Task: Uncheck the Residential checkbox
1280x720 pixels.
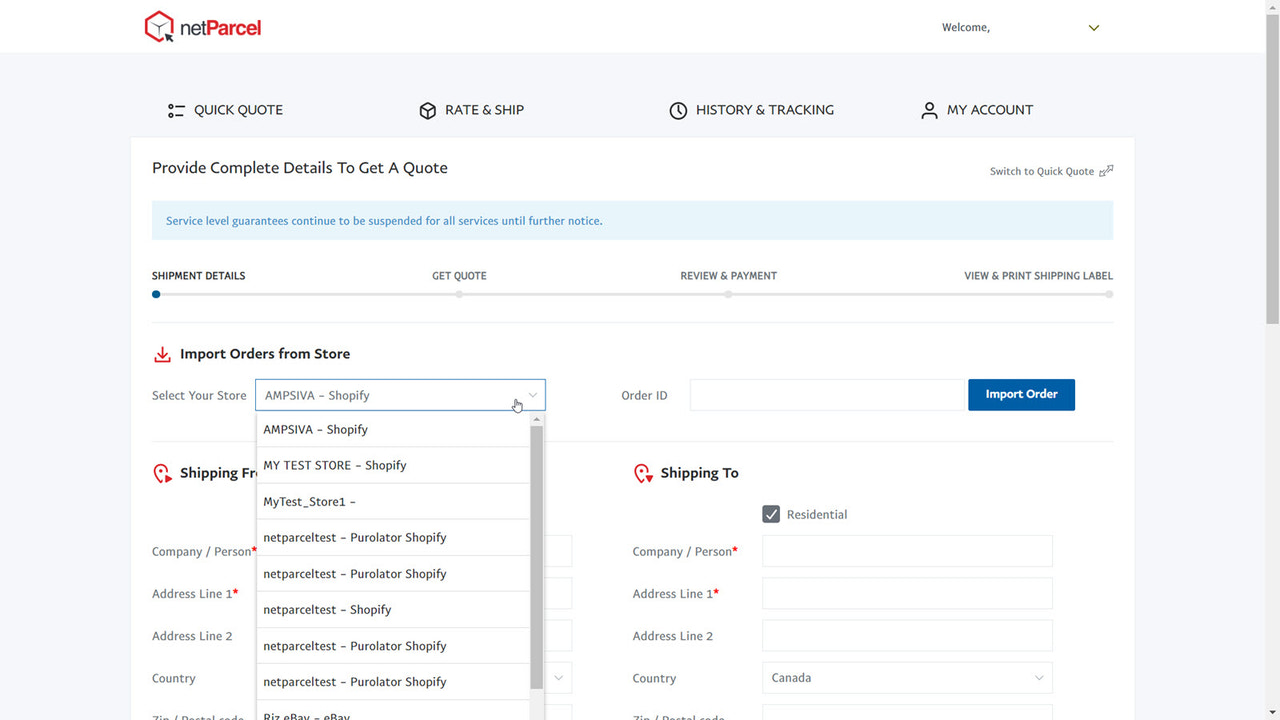Action: 771,514
